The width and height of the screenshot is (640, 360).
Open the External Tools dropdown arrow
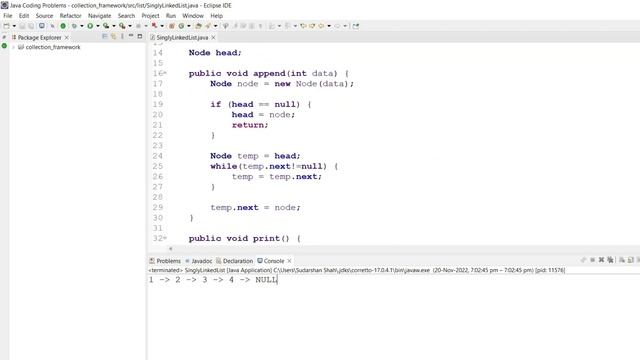click(x=130, y=26)
